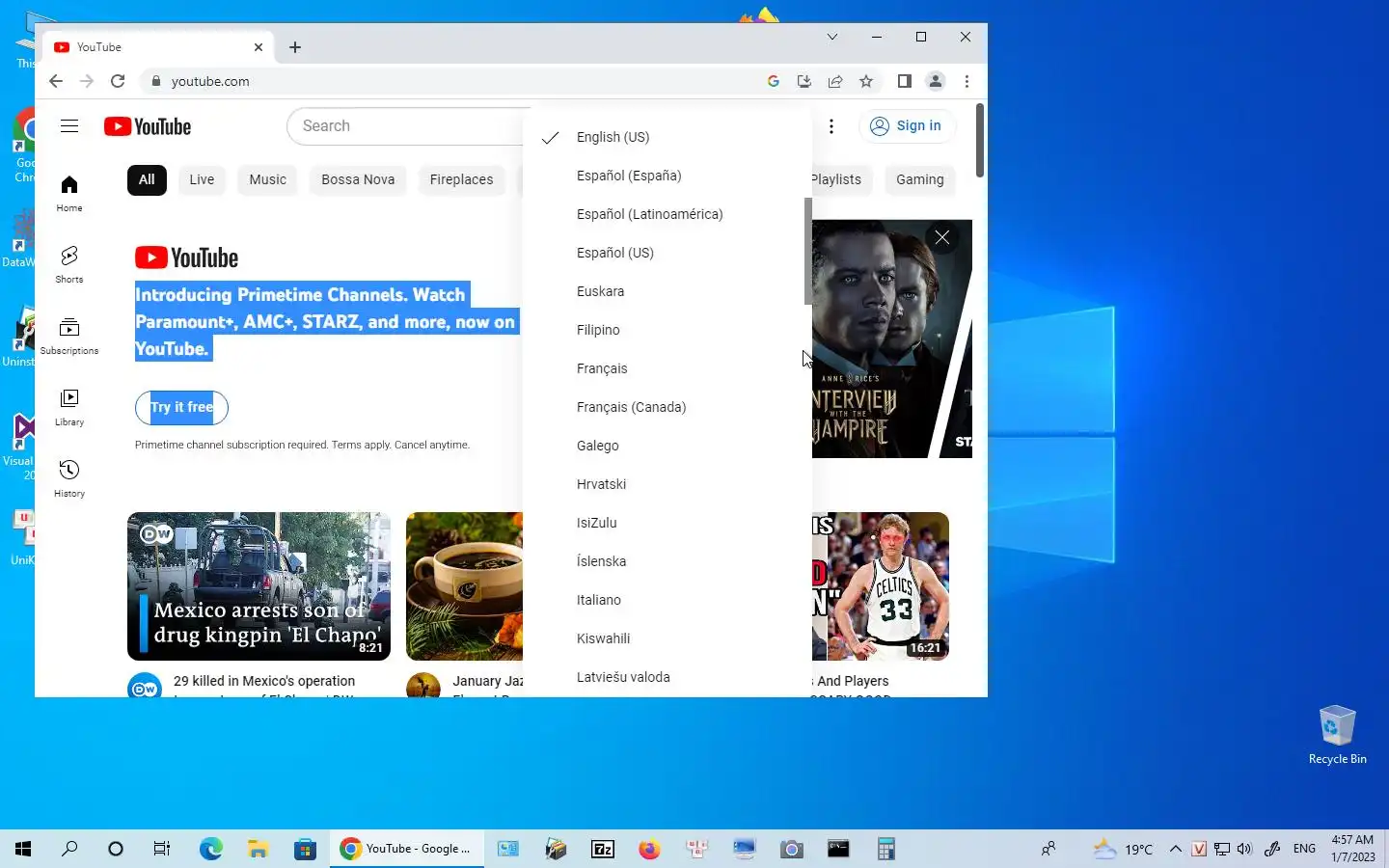Click the Google icon in address bar
Image resolution: width=1389 pixels, height=868 pixels.
coord(773,81)
